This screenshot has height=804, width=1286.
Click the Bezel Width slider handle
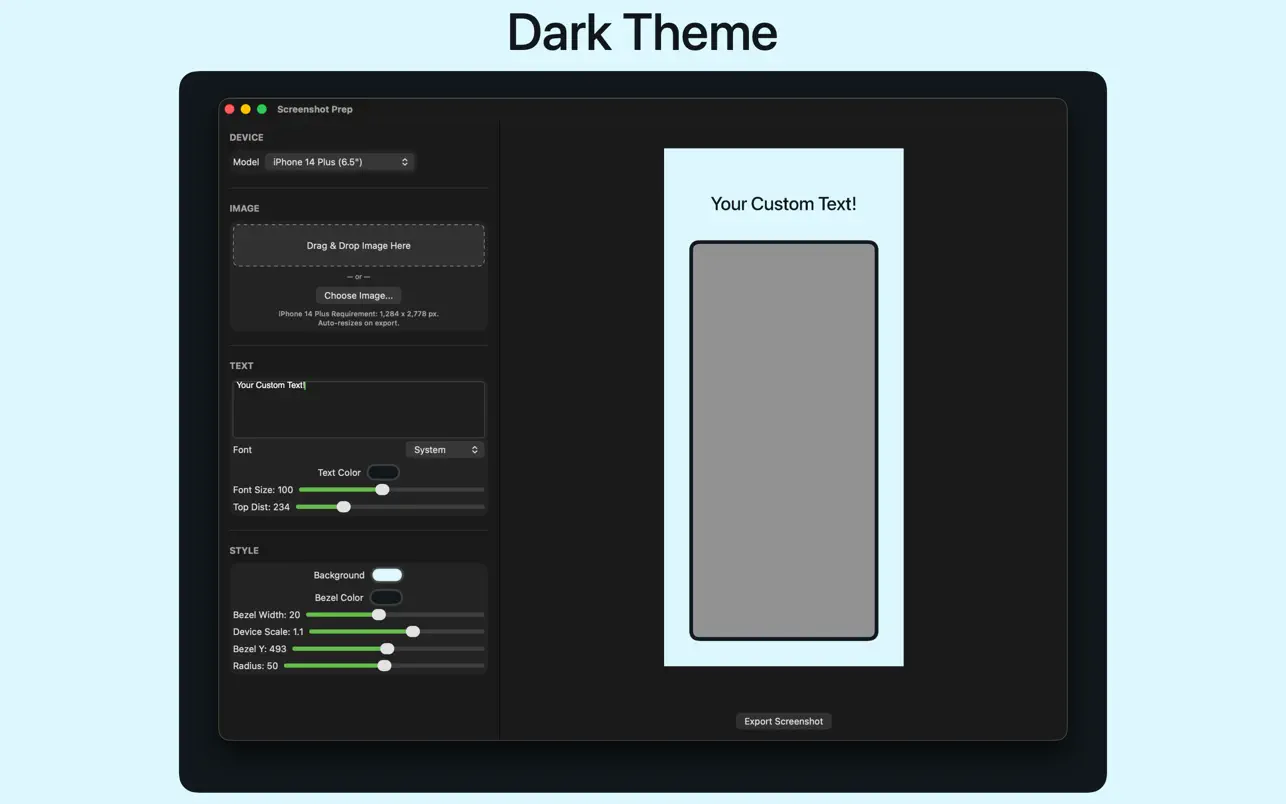(378, 615)
